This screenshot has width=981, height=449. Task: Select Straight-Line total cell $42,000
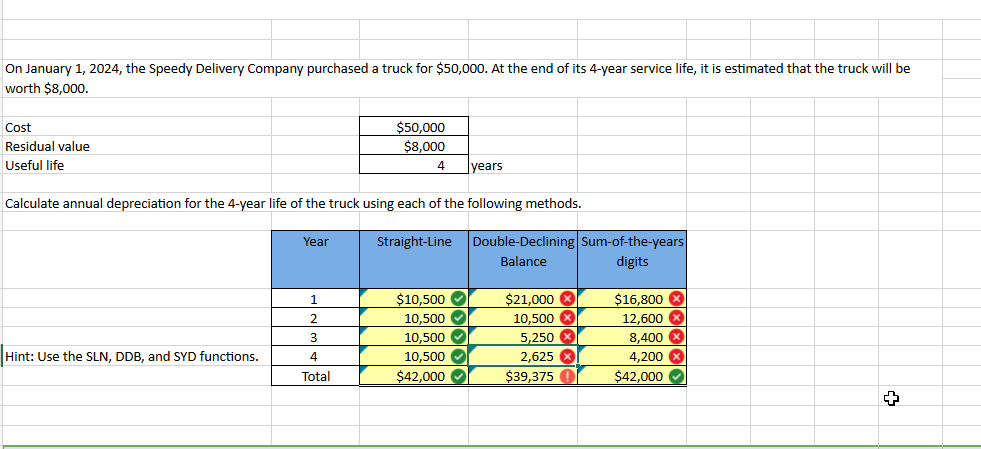414,376
